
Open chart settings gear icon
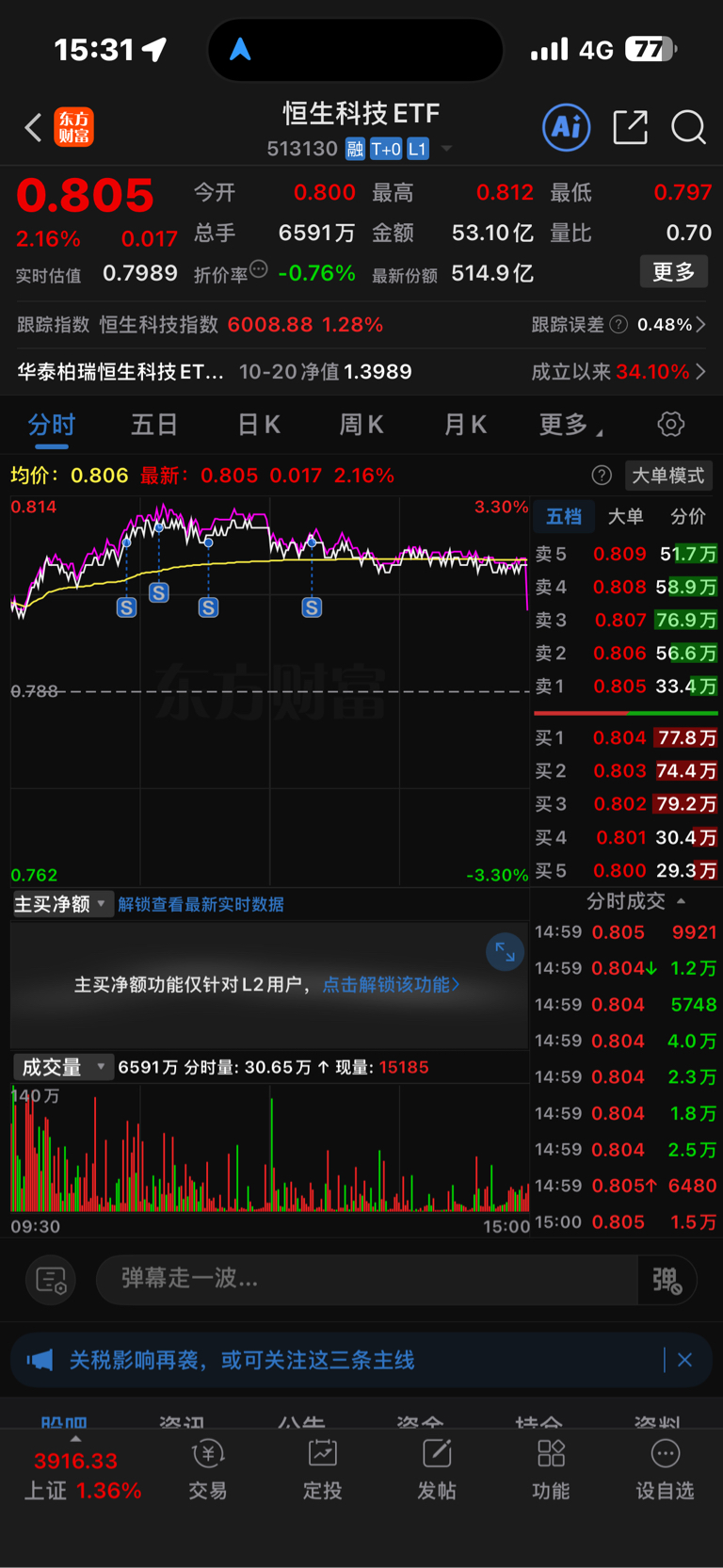point(670,424)
